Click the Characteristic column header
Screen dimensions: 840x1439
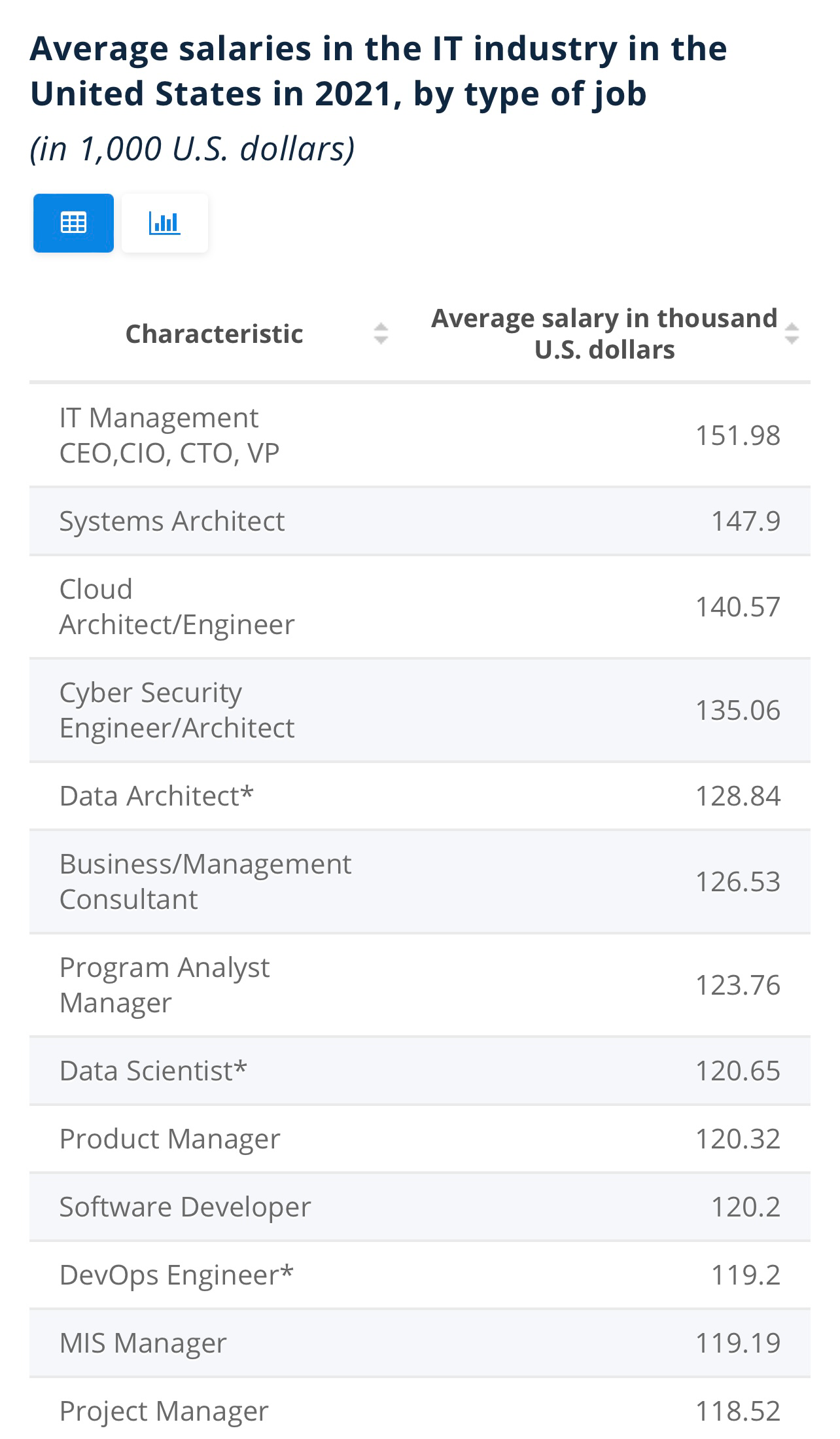pos(214,334)
